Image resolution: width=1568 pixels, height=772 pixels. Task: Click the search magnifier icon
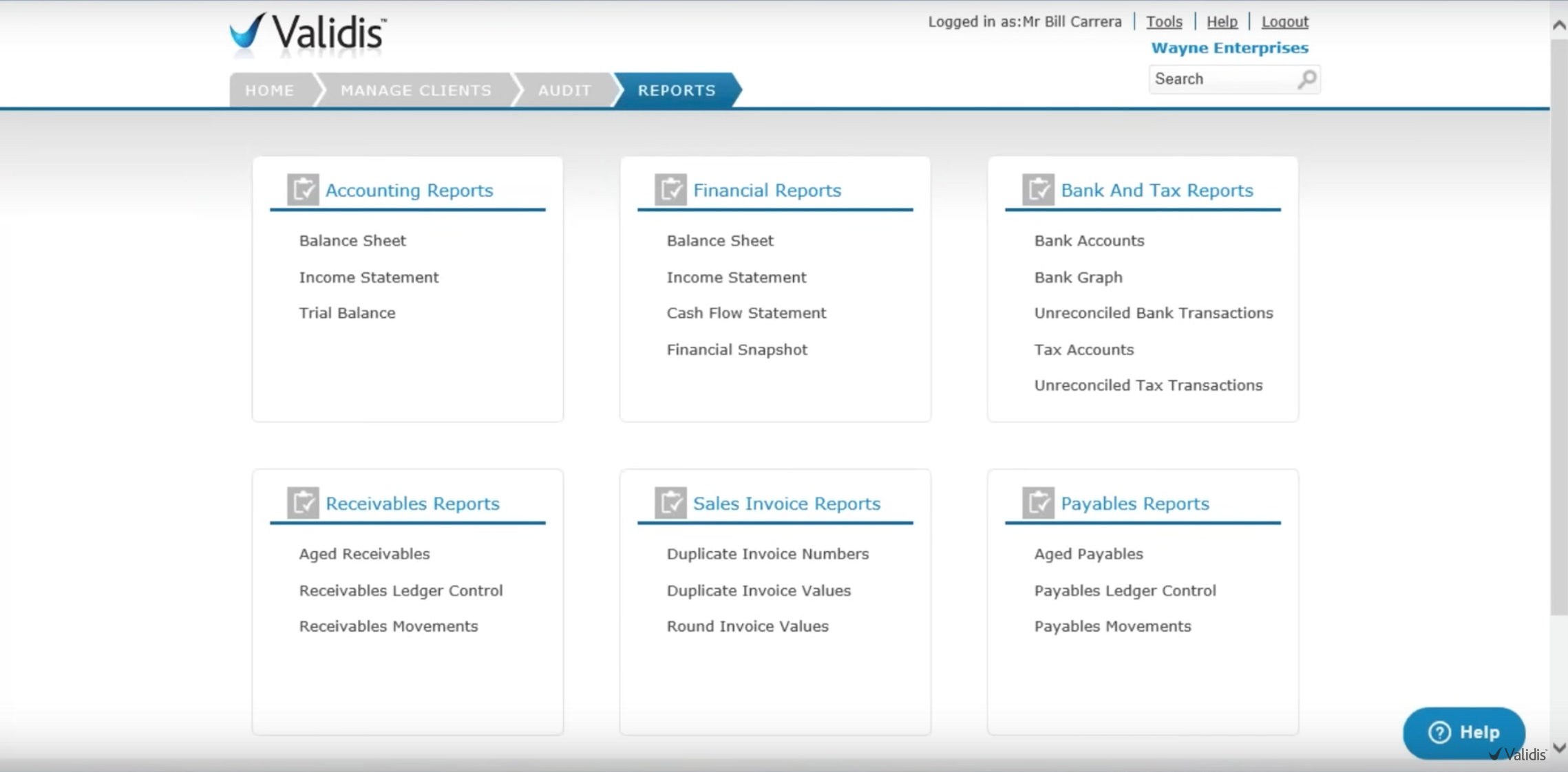1306,79
